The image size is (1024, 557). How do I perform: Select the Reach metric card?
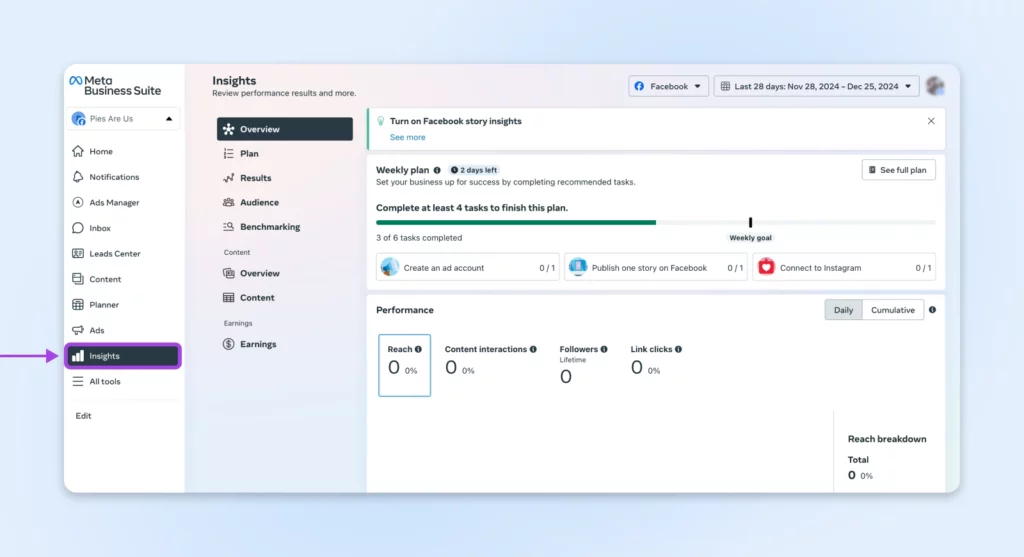[x=404, y=365]
